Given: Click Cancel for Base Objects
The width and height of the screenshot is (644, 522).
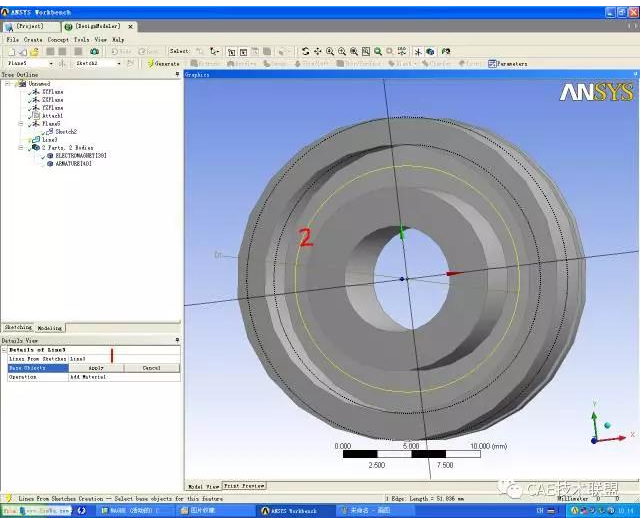Looking at the screenshot, I should pos(152,368).
